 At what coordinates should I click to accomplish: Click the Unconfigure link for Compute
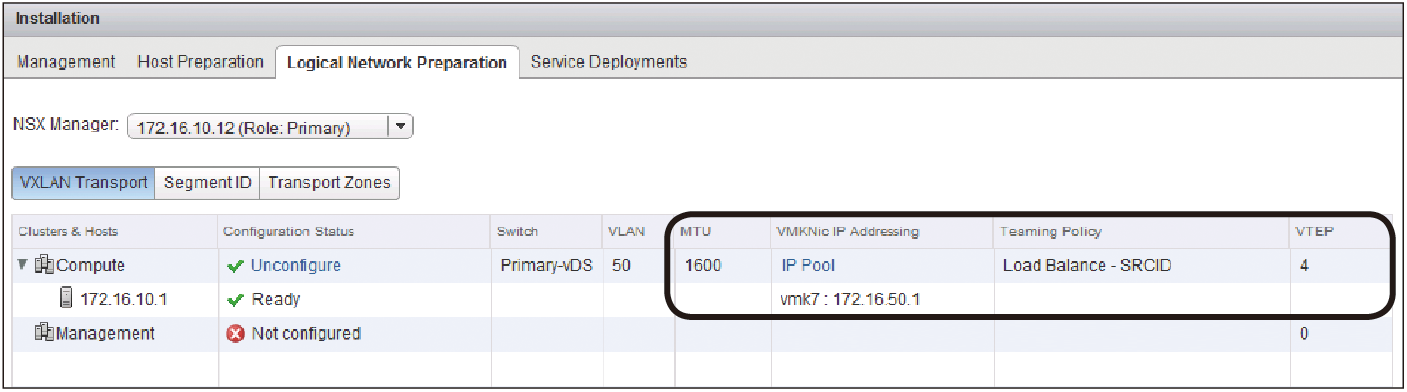(296, 266)
